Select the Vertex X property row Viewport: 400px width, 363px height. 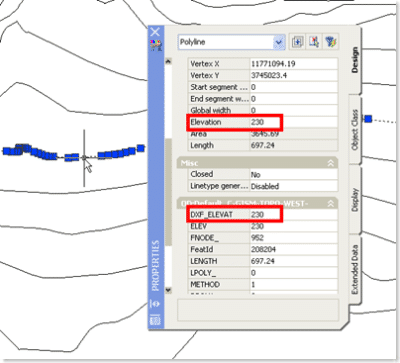(x=263, y=64)
